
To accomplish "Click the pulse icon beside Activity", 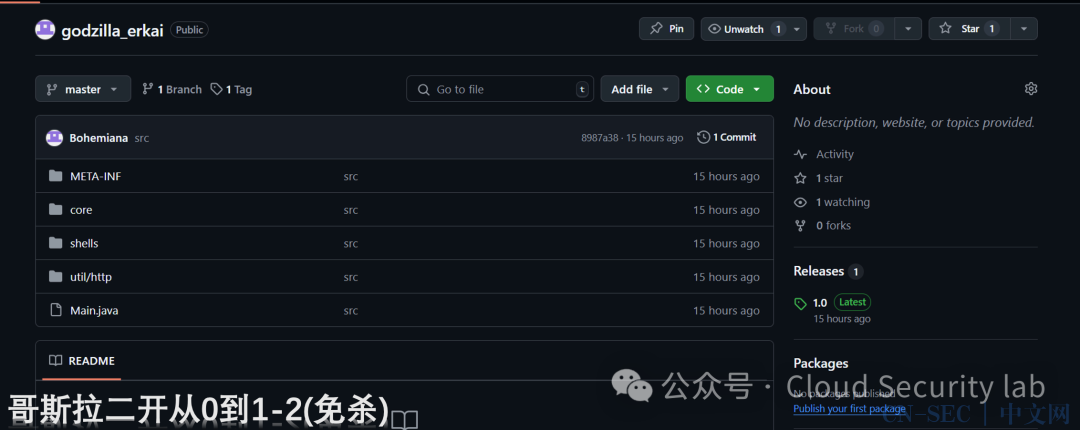I will 800,154.
